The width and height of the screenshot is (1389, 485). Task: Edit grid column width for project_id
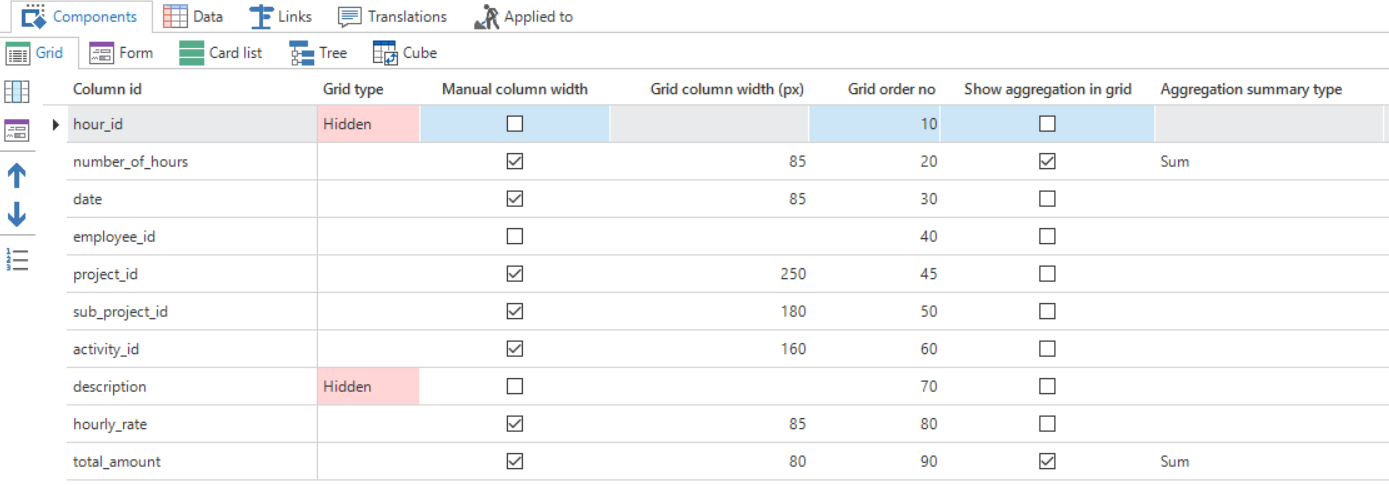pyautogui.click(x=709, y=274)
